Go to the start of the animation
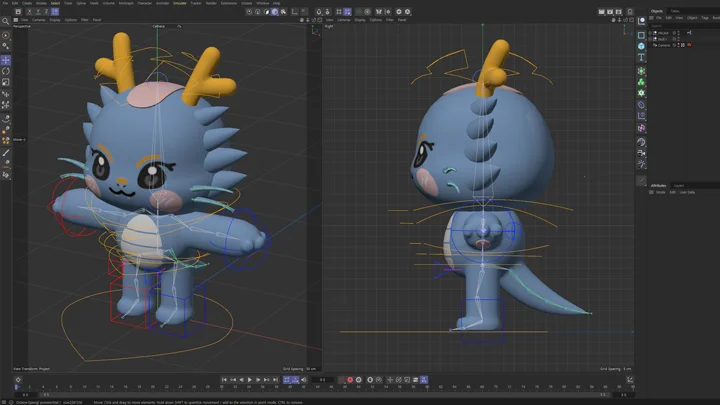This screenshot has height=405, width=720. (x=224, y=380)
